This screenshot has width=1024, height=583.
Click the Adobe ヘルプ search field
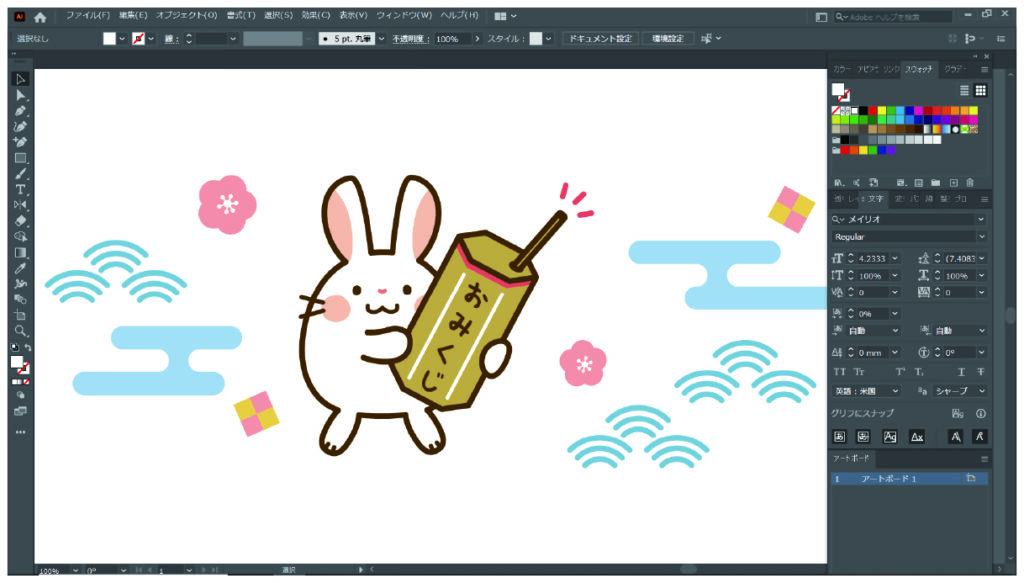pyautogui.click(x=893, y=17)
